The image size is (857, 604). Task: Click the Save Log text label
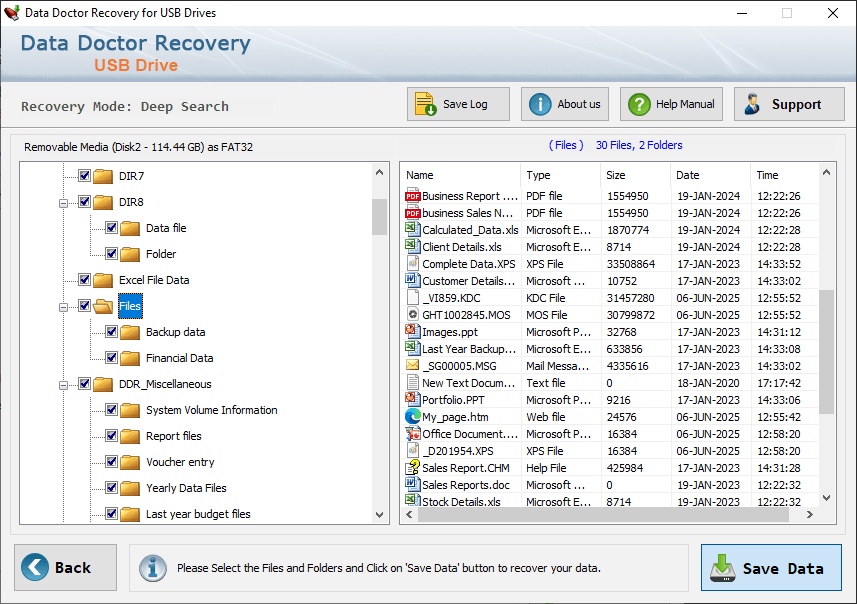pyautogui.click(x=465, y=104)
